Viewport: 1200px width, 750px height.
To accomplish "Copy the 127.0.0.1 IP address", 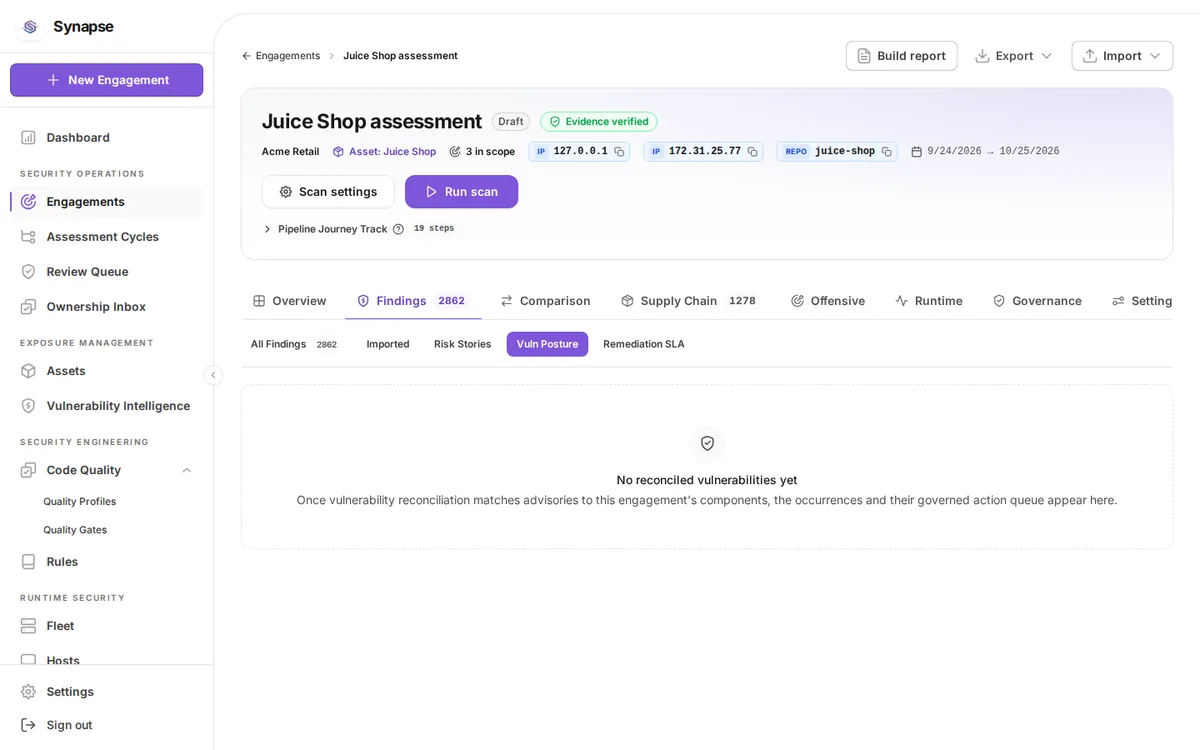I will (619, 152).
